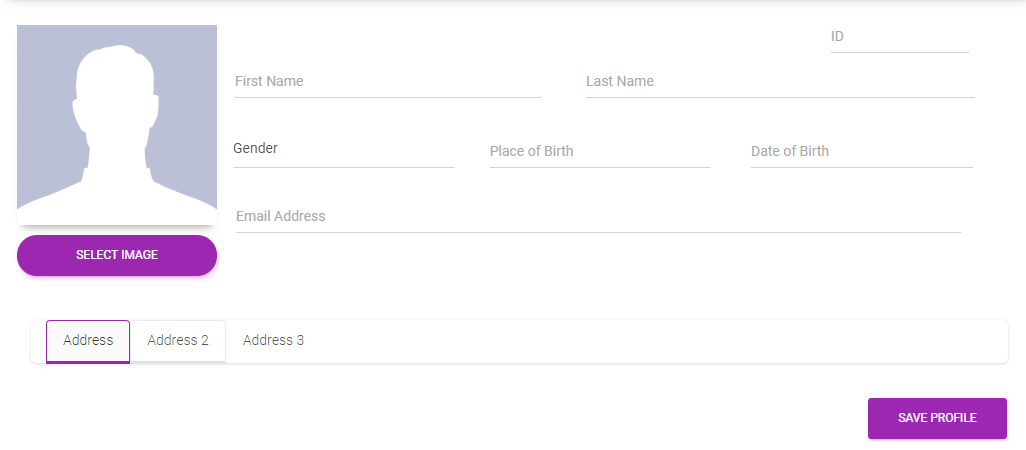The height and width of the screenshot is (450, 1026).
Task: Click the 'Place of Birth' placeholder label
Action: (531, 152)
